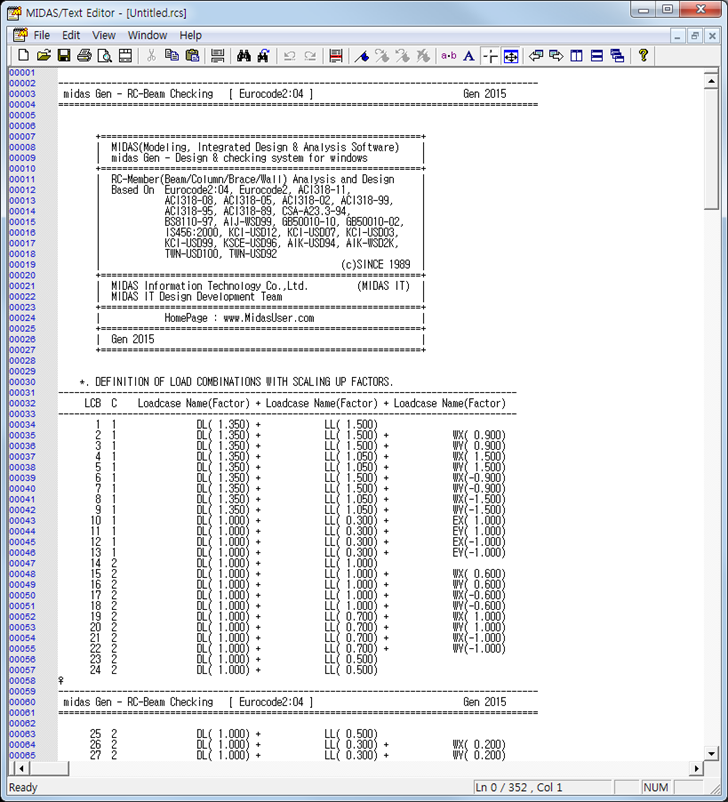Click the horizontal scrollbar right arrow

tap(696, 768)
